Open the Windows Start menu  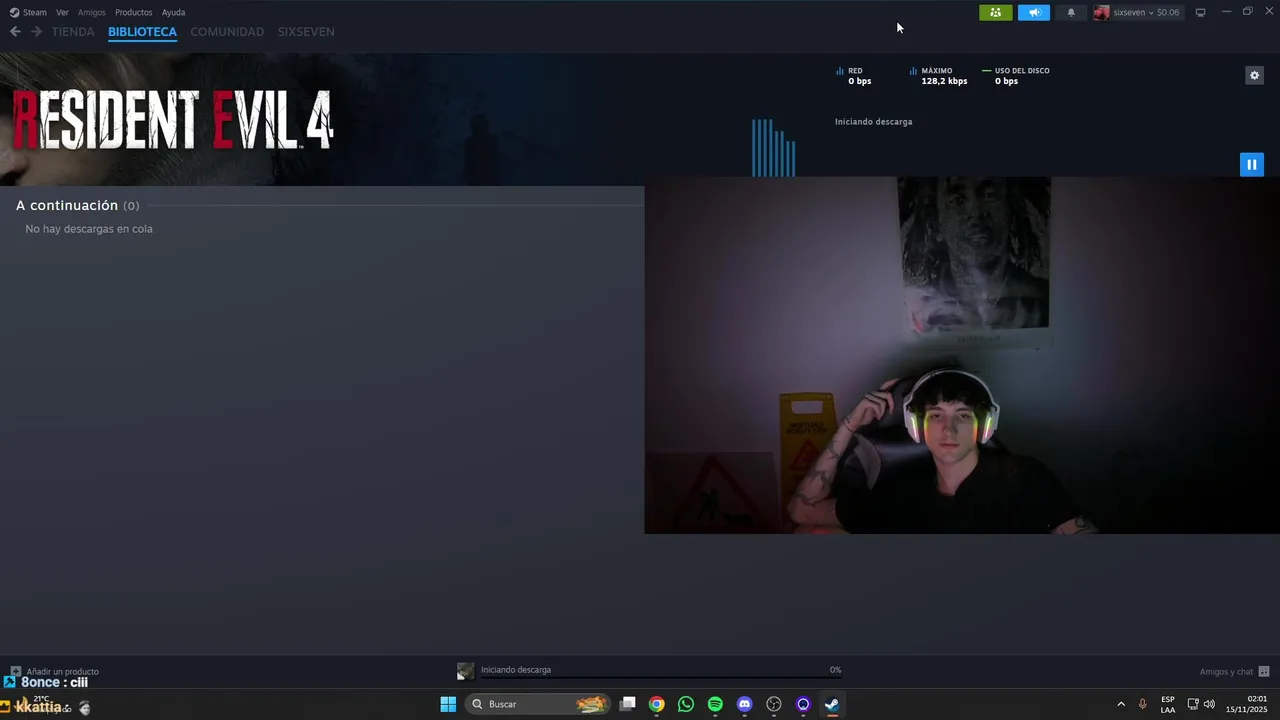click(448, 704)
